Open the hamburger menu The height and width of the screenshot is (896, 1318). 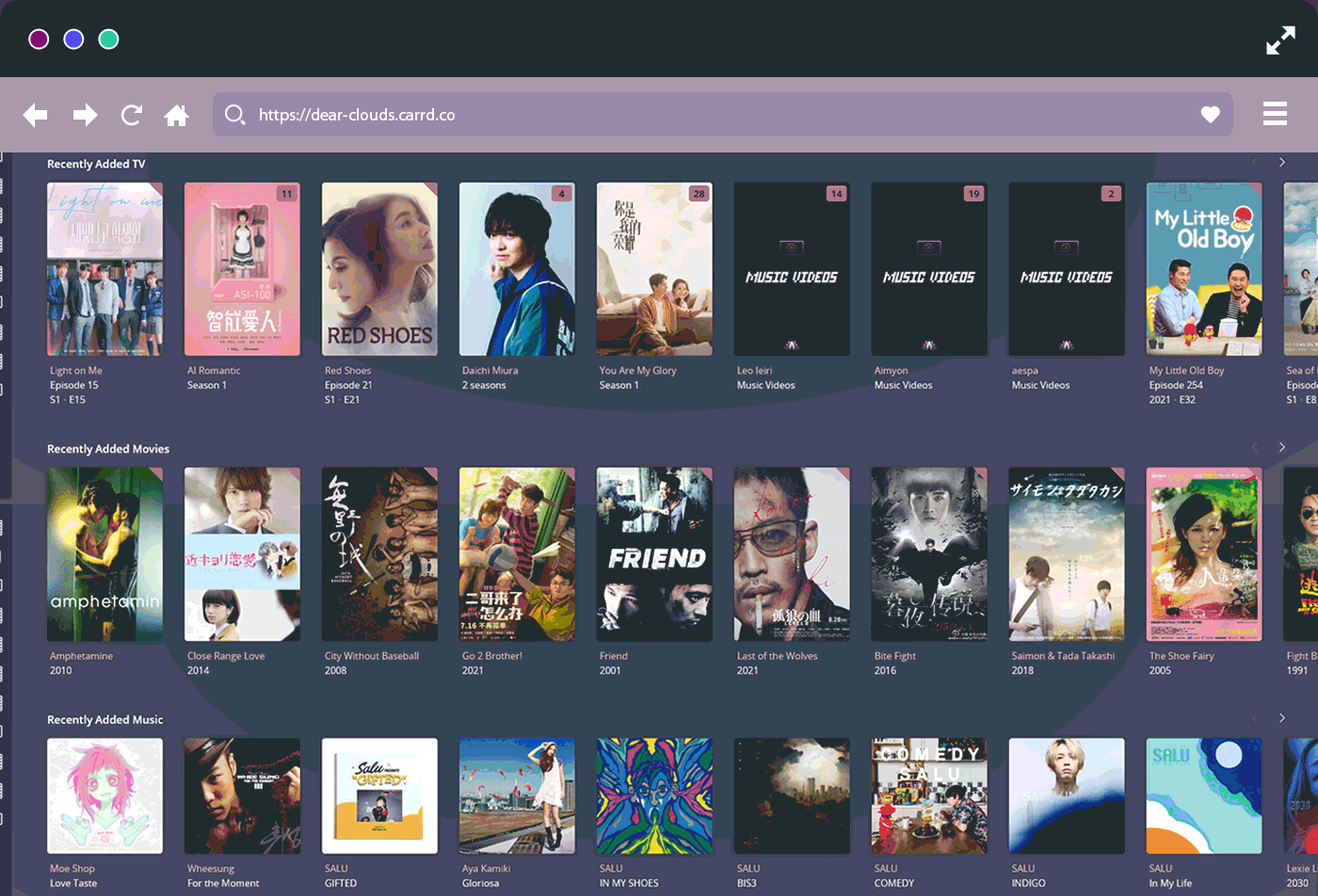click(x=1275, y=113)
